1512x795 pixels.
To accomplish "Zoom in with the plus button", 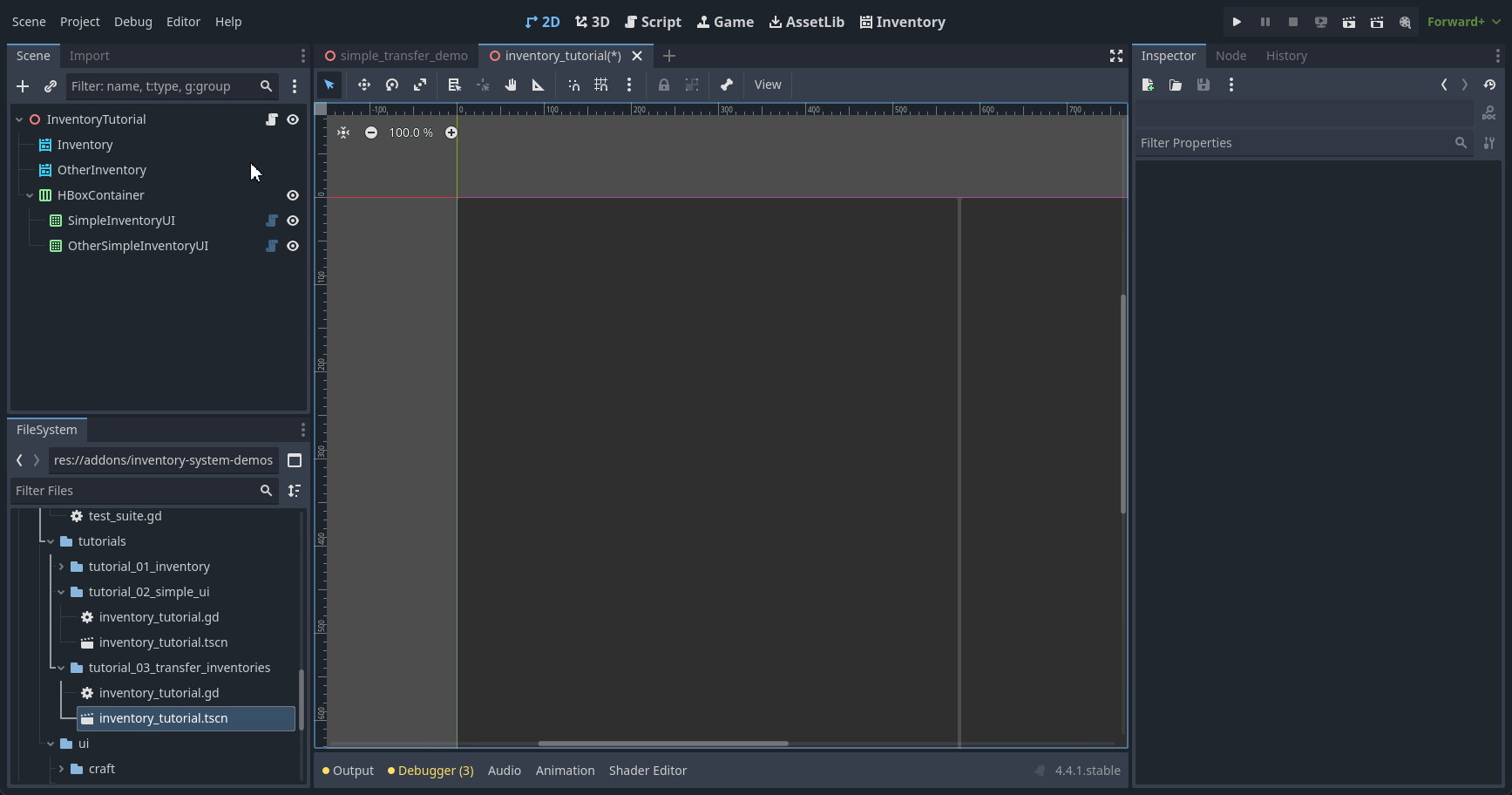I will 451,132.
